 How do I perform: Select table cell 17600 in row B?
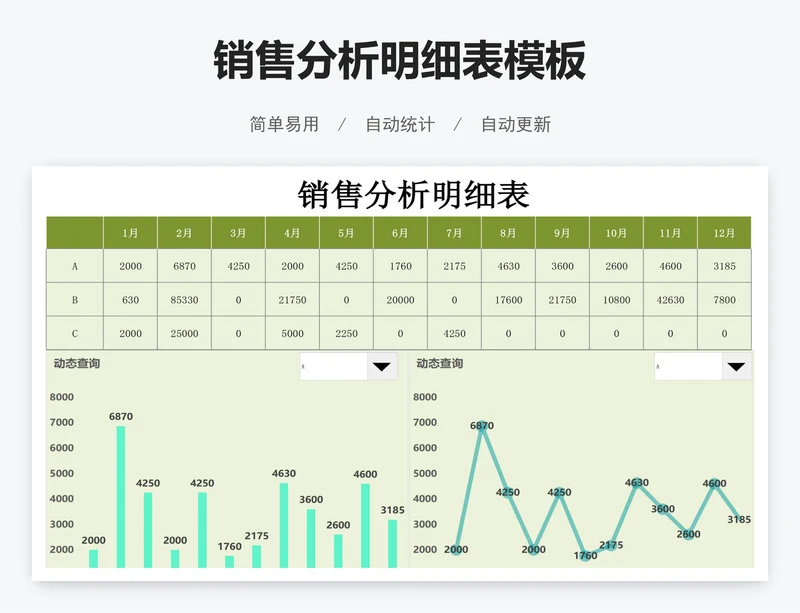pos(509,300)
